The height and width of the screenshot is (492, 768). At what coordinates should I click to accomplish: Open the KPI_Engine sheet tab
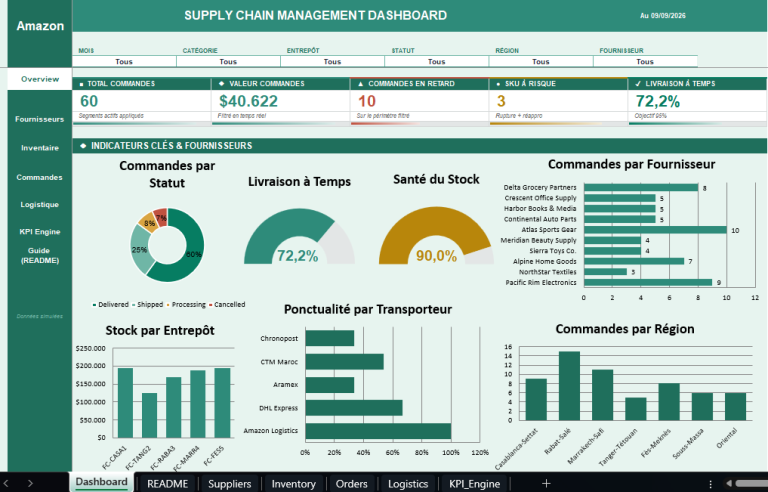(x=475, y=484)
